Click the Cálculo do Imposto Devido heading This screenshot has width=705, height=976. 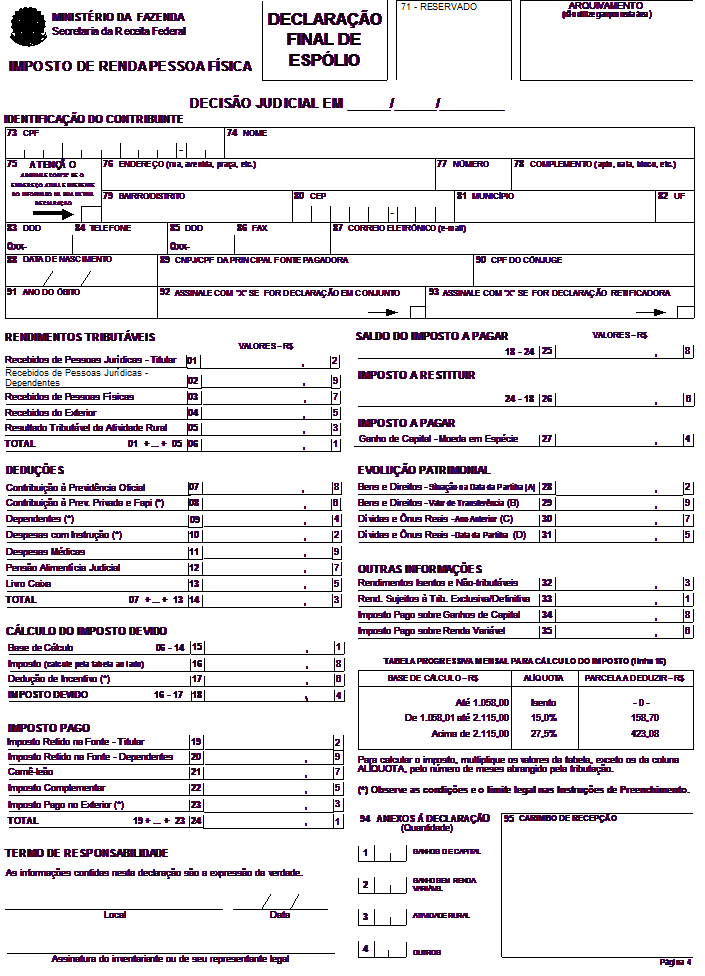(x=86, y=631)
